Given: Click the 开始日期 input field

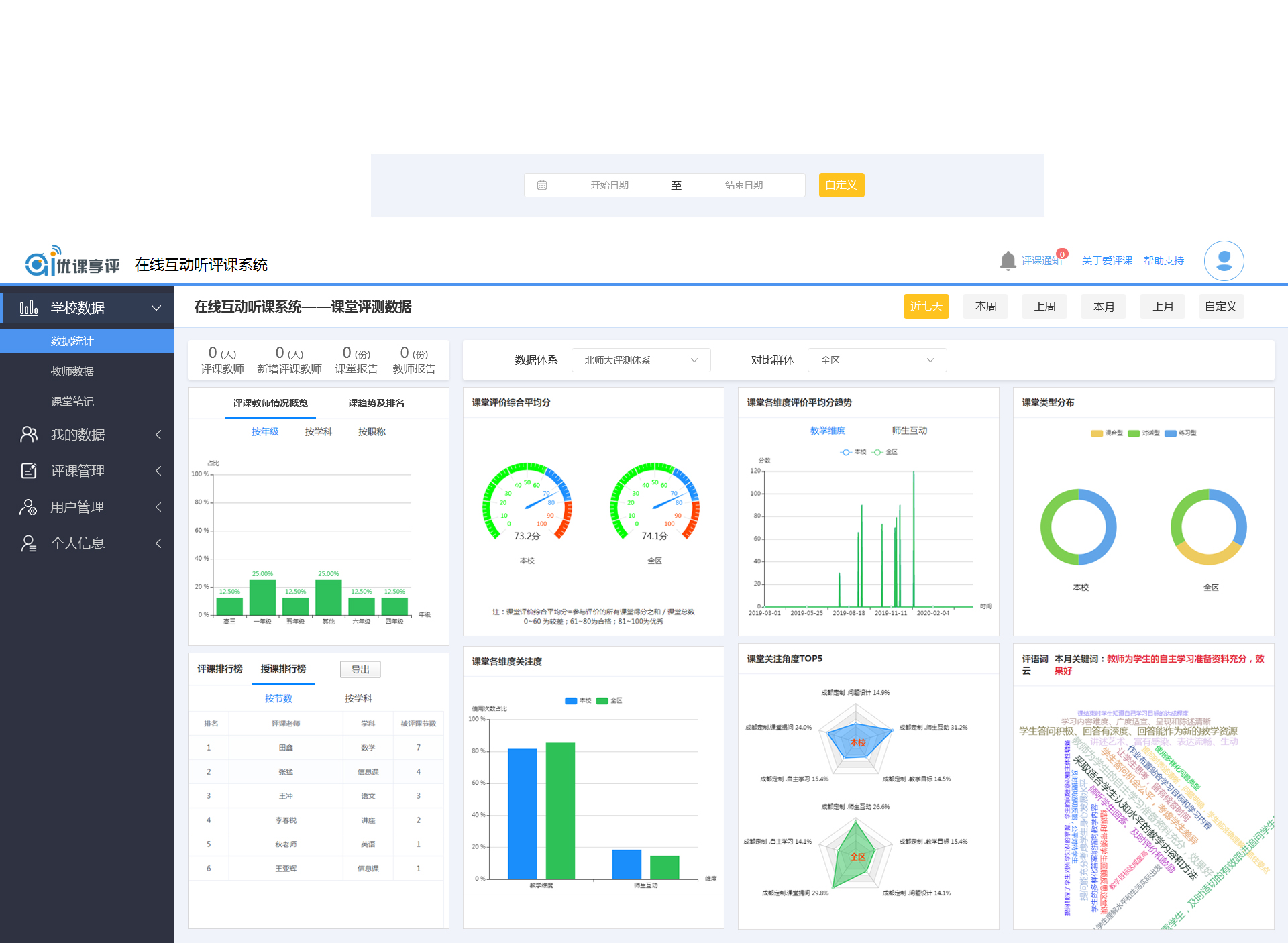Looking at the screenshot, I should (x=609, y=185).
